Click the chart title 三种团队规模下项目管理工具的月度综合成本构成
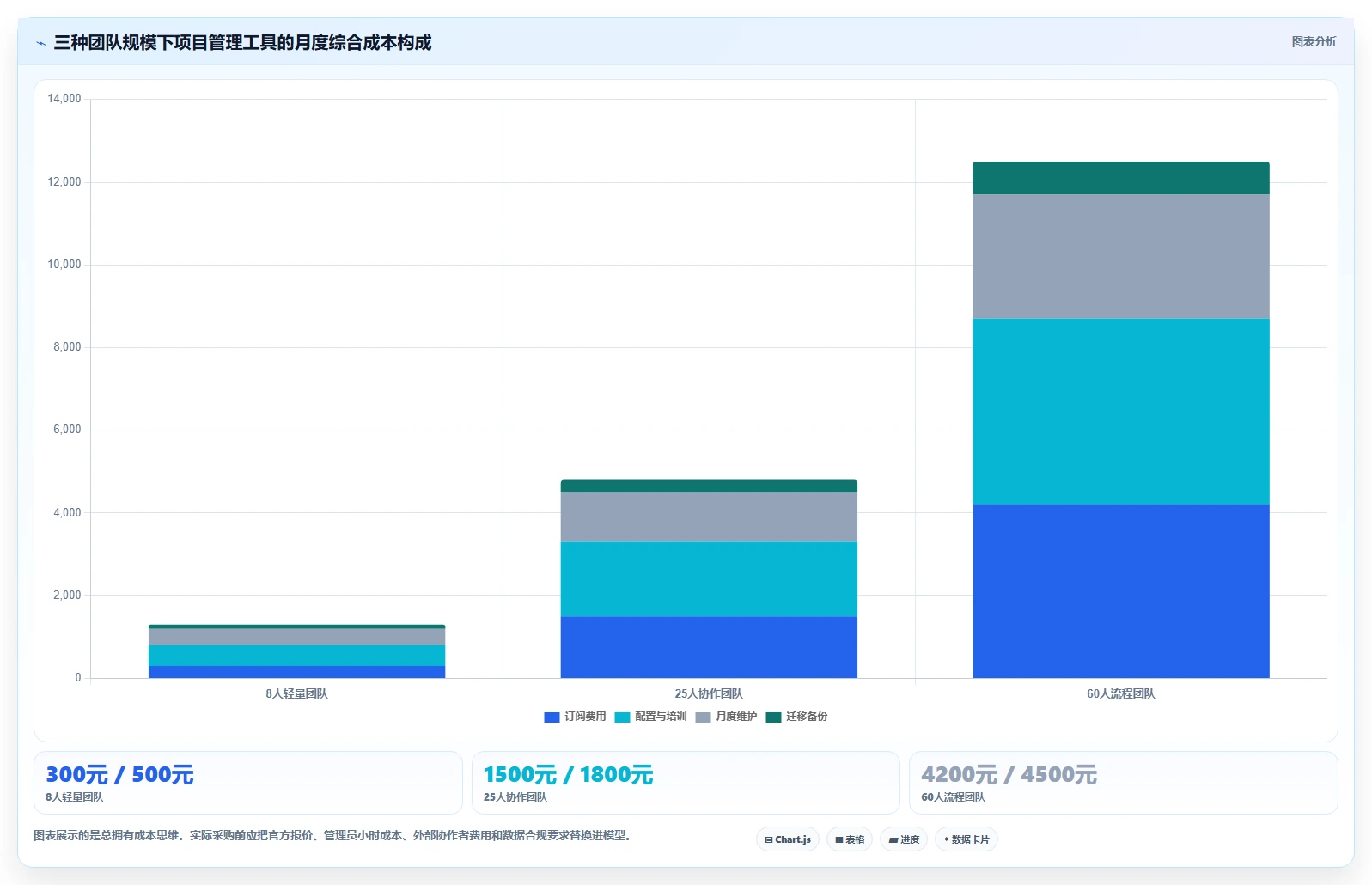1372x885 pixels. coord(242,43)
